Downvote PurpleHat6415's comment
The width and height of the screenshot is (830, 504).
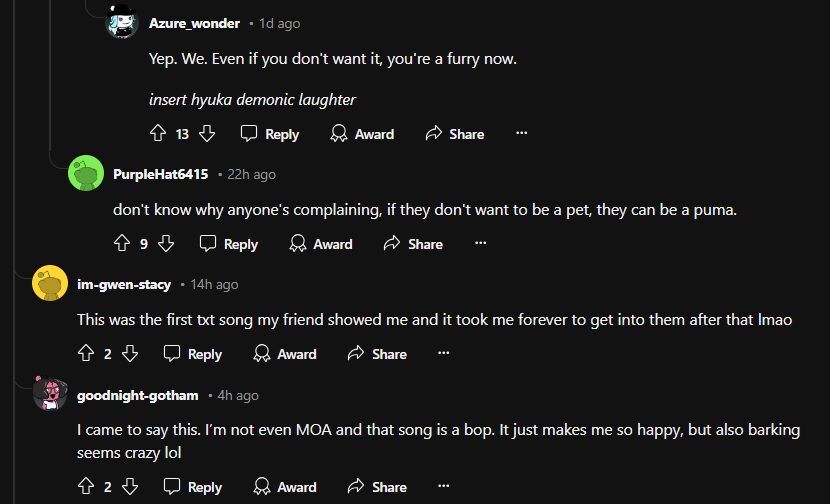pos(166,244)
